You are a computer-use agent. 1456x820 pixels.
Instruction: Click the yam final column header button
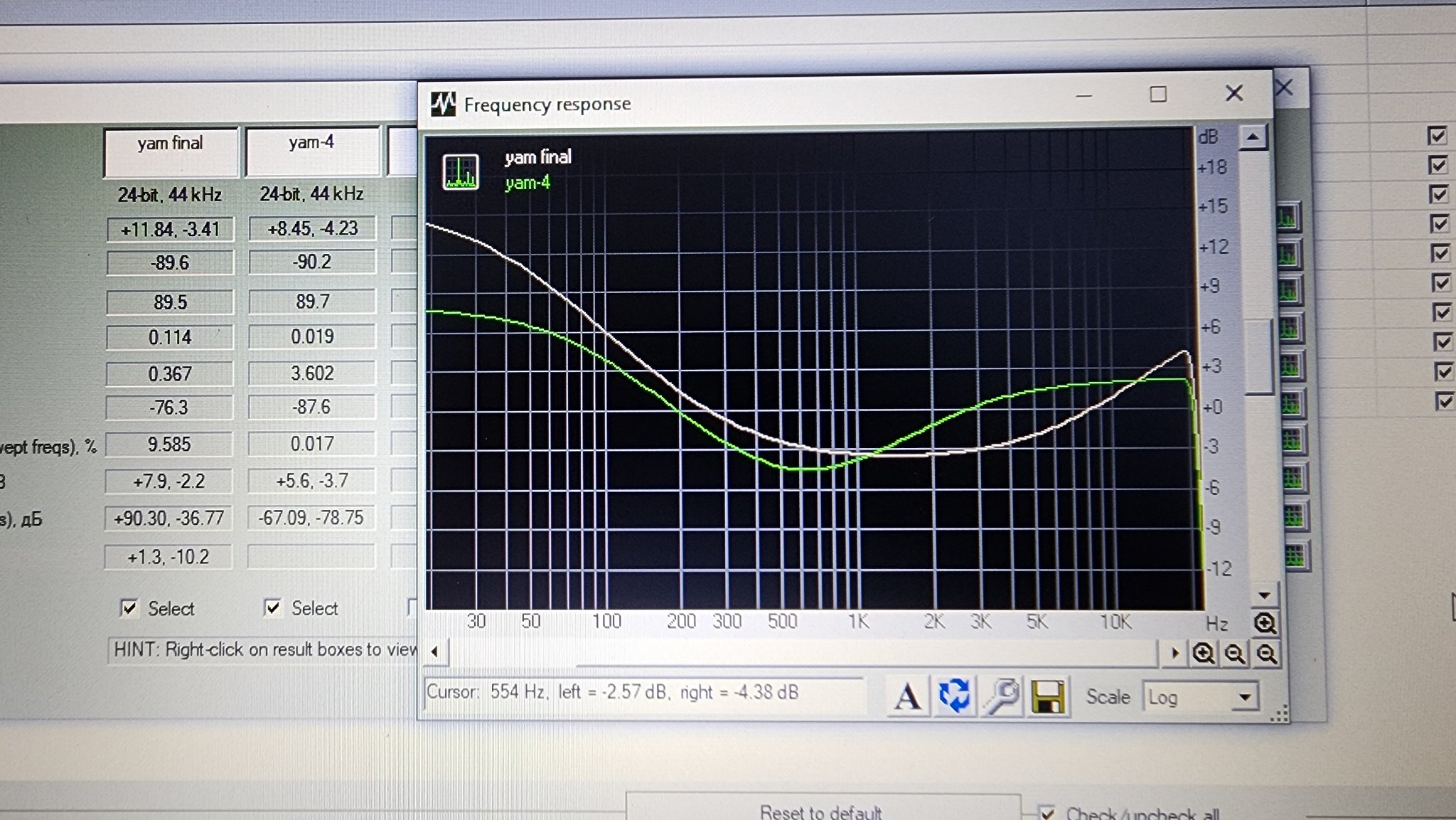pyautogui.click(x=171, y=151)
